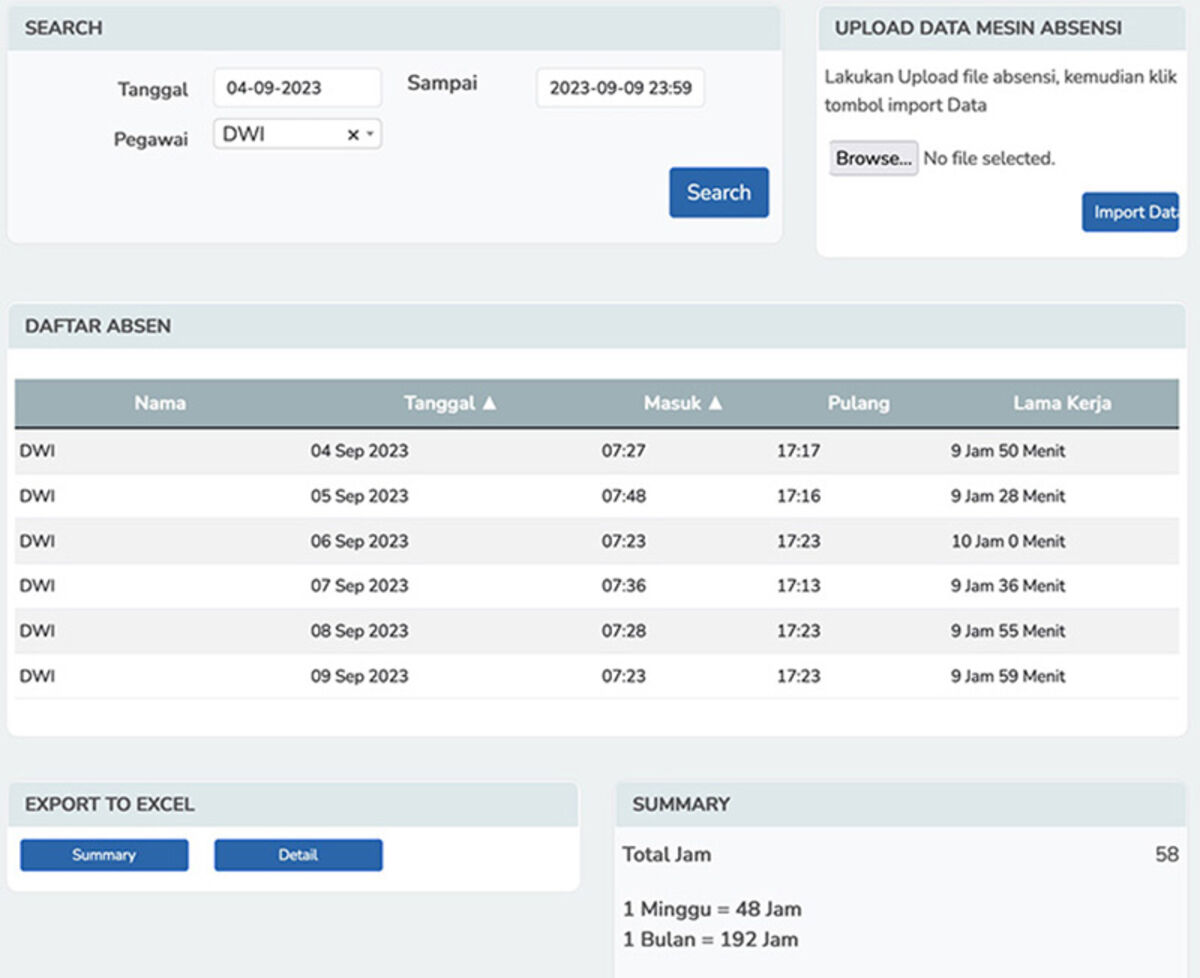Image resolution: width=1200 pixels, height=978 pixels.
Task: Sort by the Tanggal column header
Action: coord(449,403)
